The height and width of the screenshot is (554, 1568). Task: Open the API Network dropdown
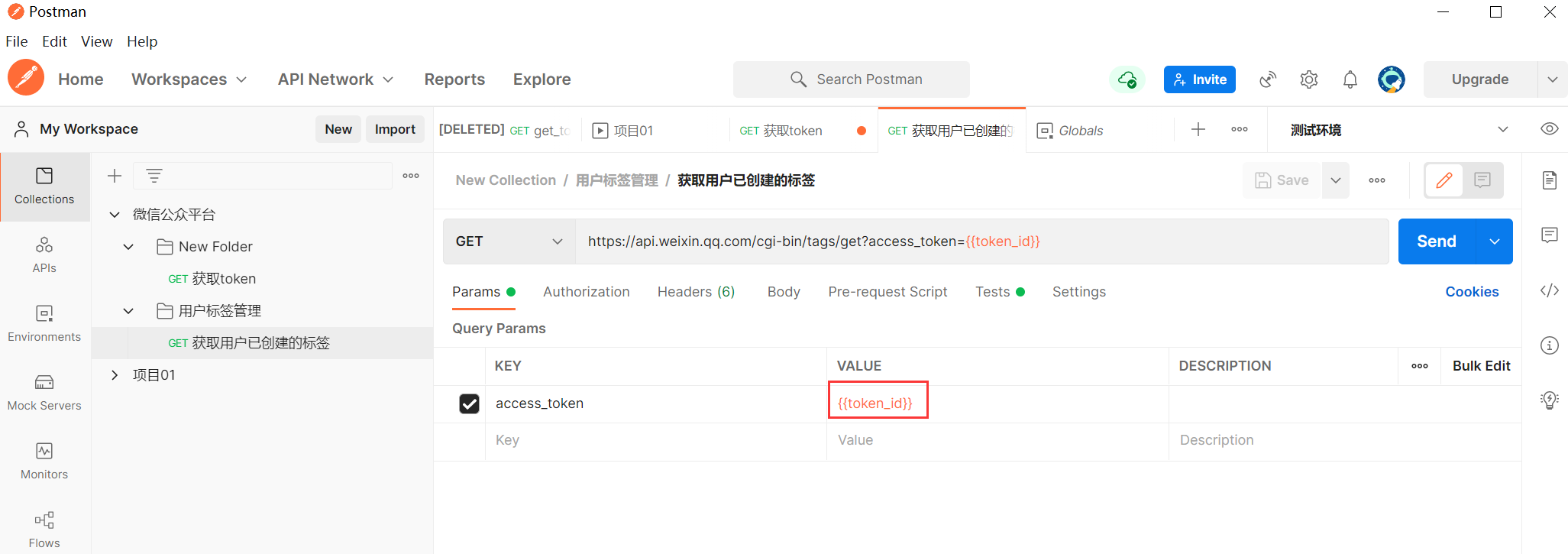tap(336, 79)
